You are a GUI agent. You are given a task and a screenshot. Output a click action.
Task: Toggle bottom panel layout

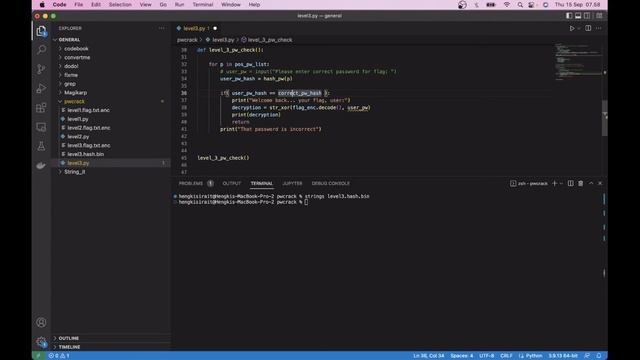[x=578, y=16]
